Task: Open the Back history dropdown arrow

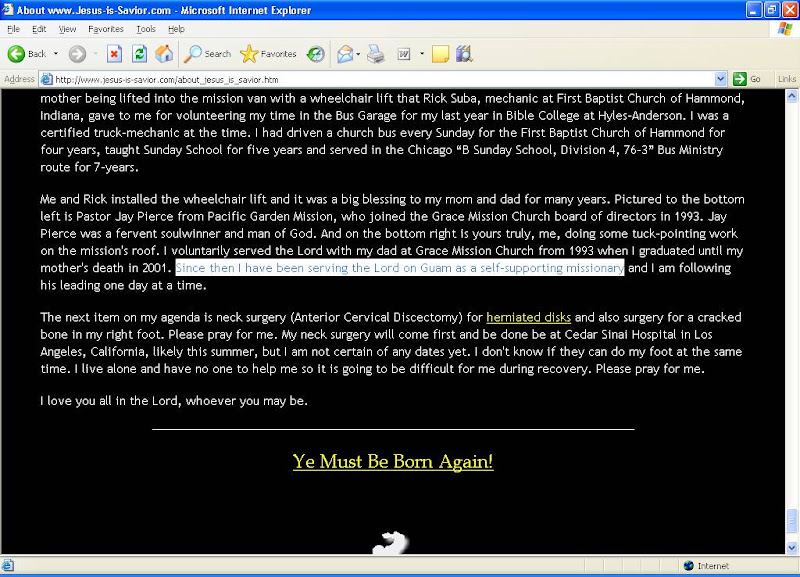Action: (56, 54)
